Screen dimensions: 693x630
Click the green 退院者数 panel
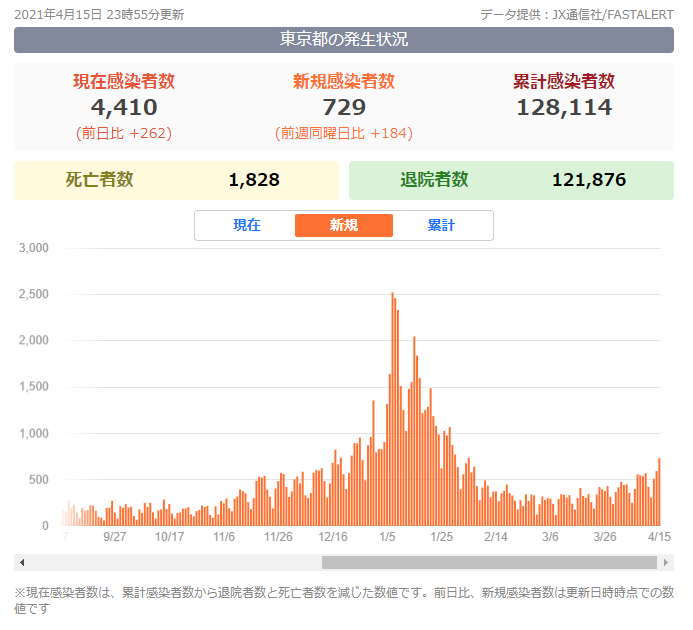click(x=511, y=180)
